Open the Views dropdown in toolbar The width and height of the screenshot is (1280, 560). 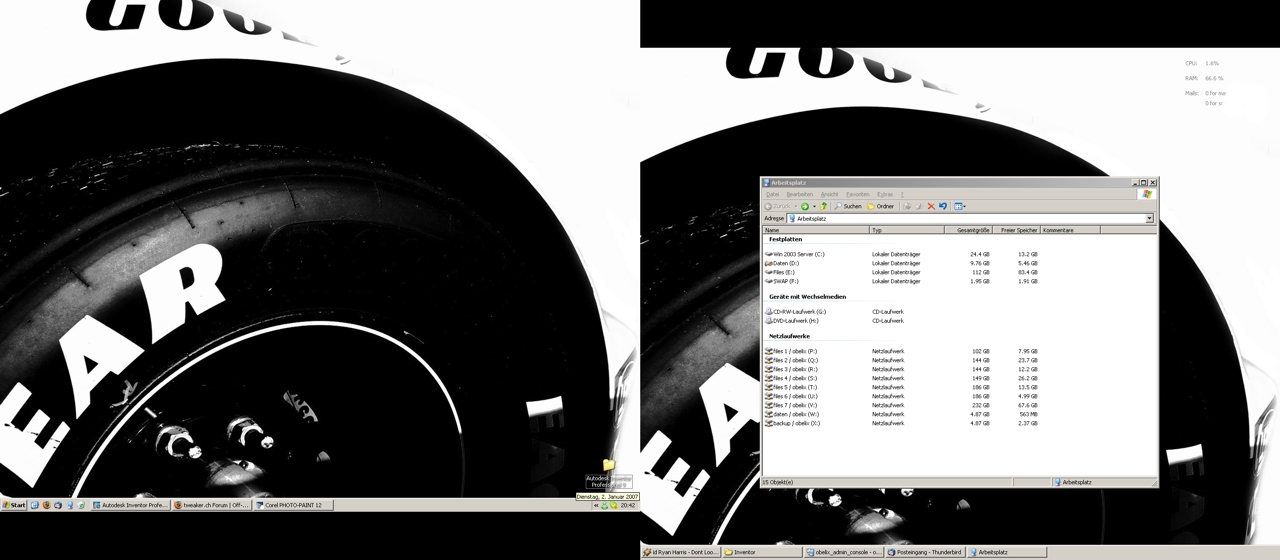click(960, 206)
